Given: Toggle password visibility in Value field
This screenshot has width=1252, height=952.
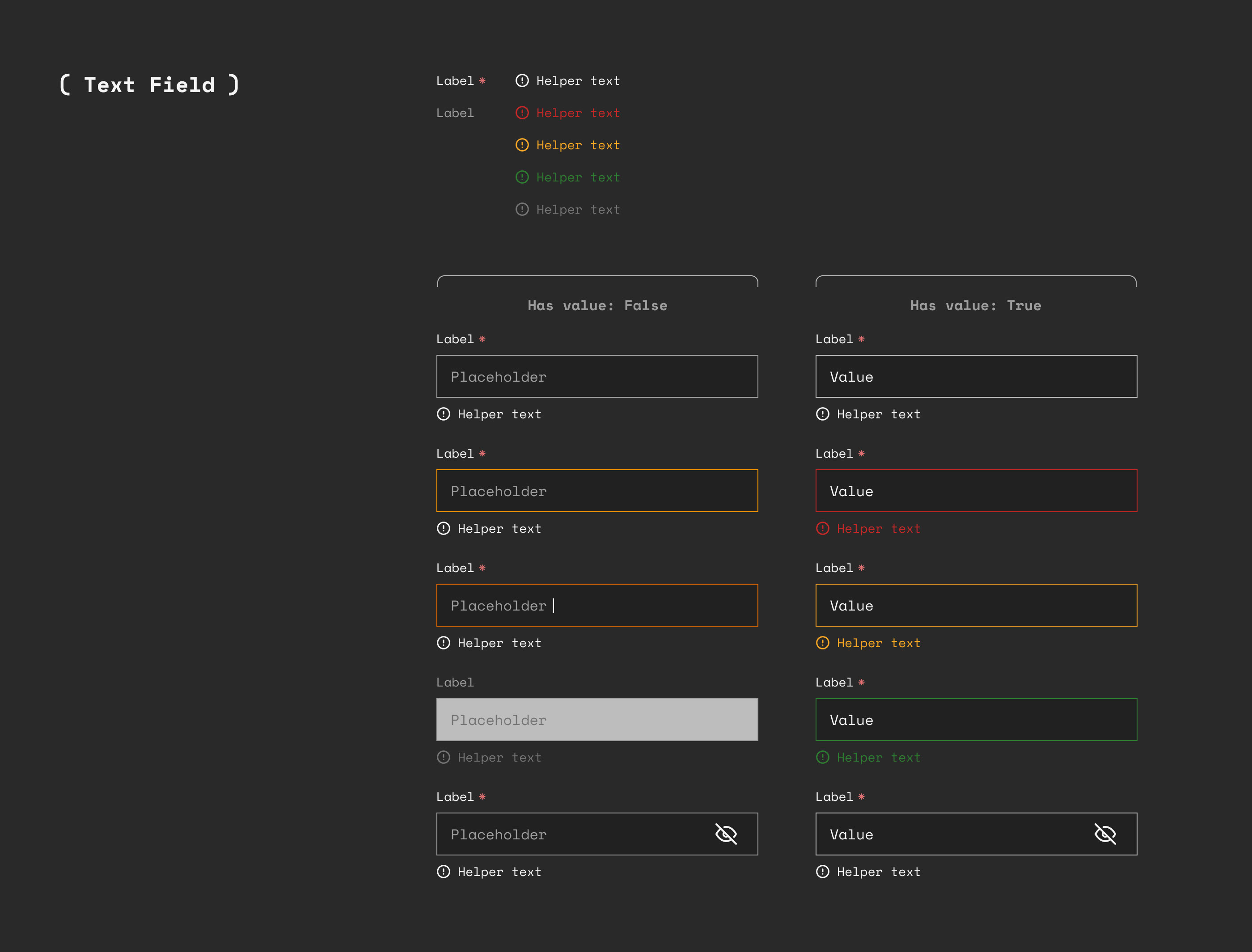Looking at the screenshot, I should 1104,834.
